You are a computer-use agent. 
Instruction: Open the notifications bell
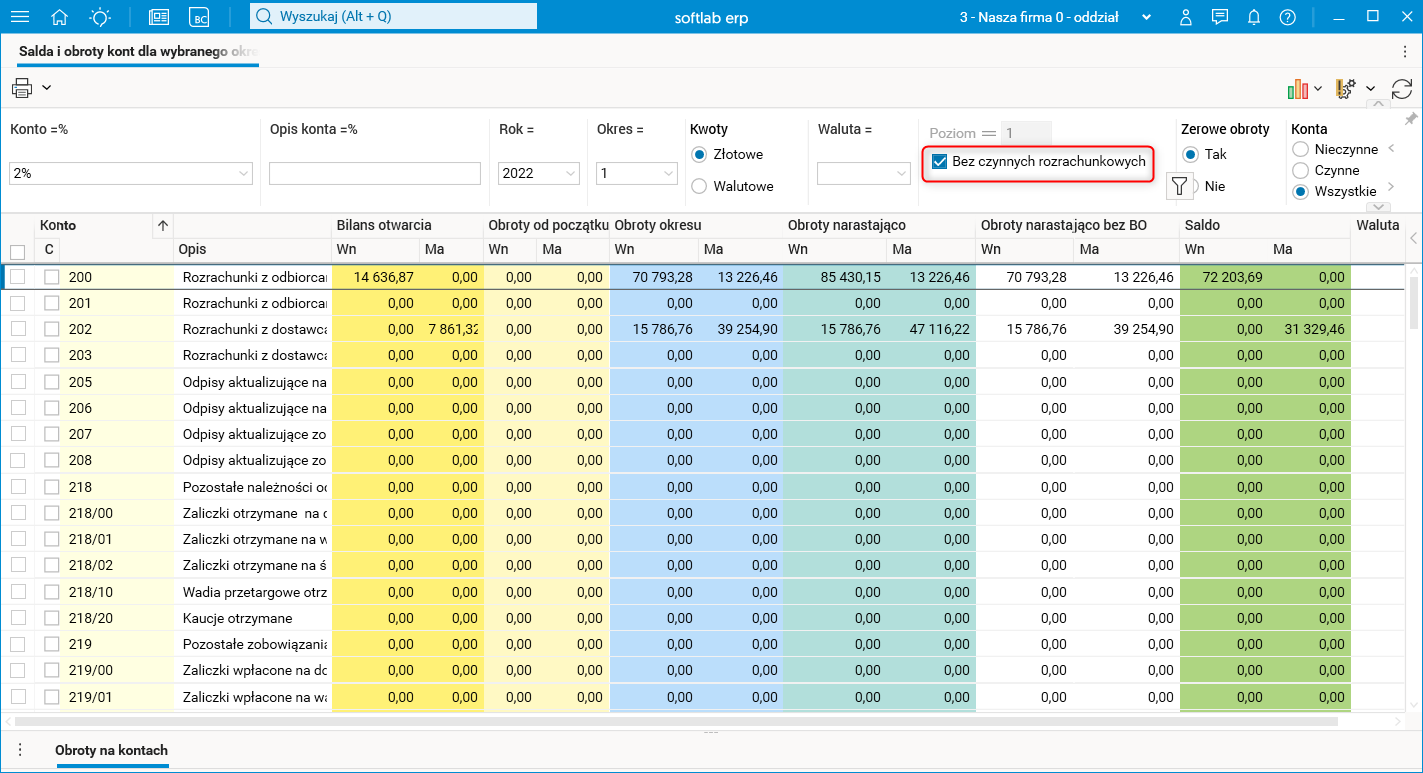point(1254,17)
